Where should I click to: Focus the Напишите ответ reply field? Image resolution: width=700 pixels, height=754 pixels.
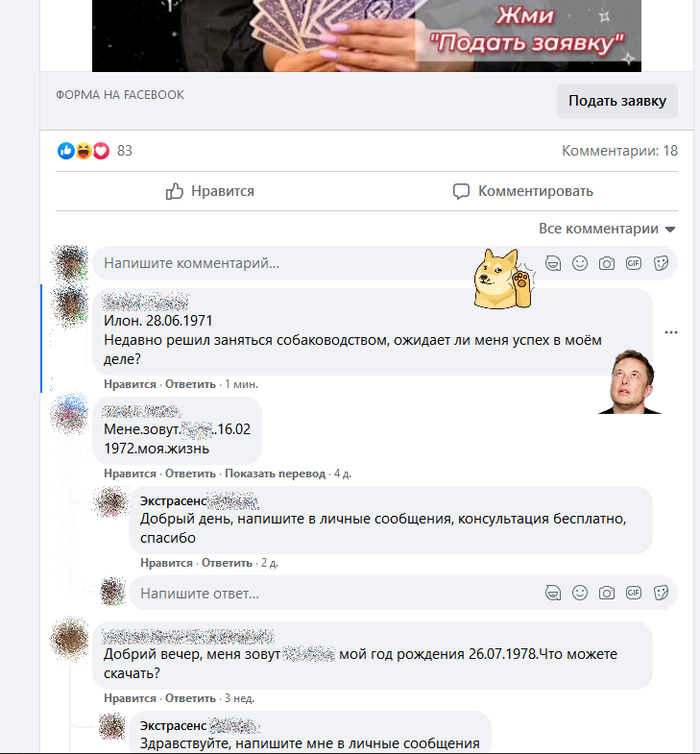coord(337,593)
